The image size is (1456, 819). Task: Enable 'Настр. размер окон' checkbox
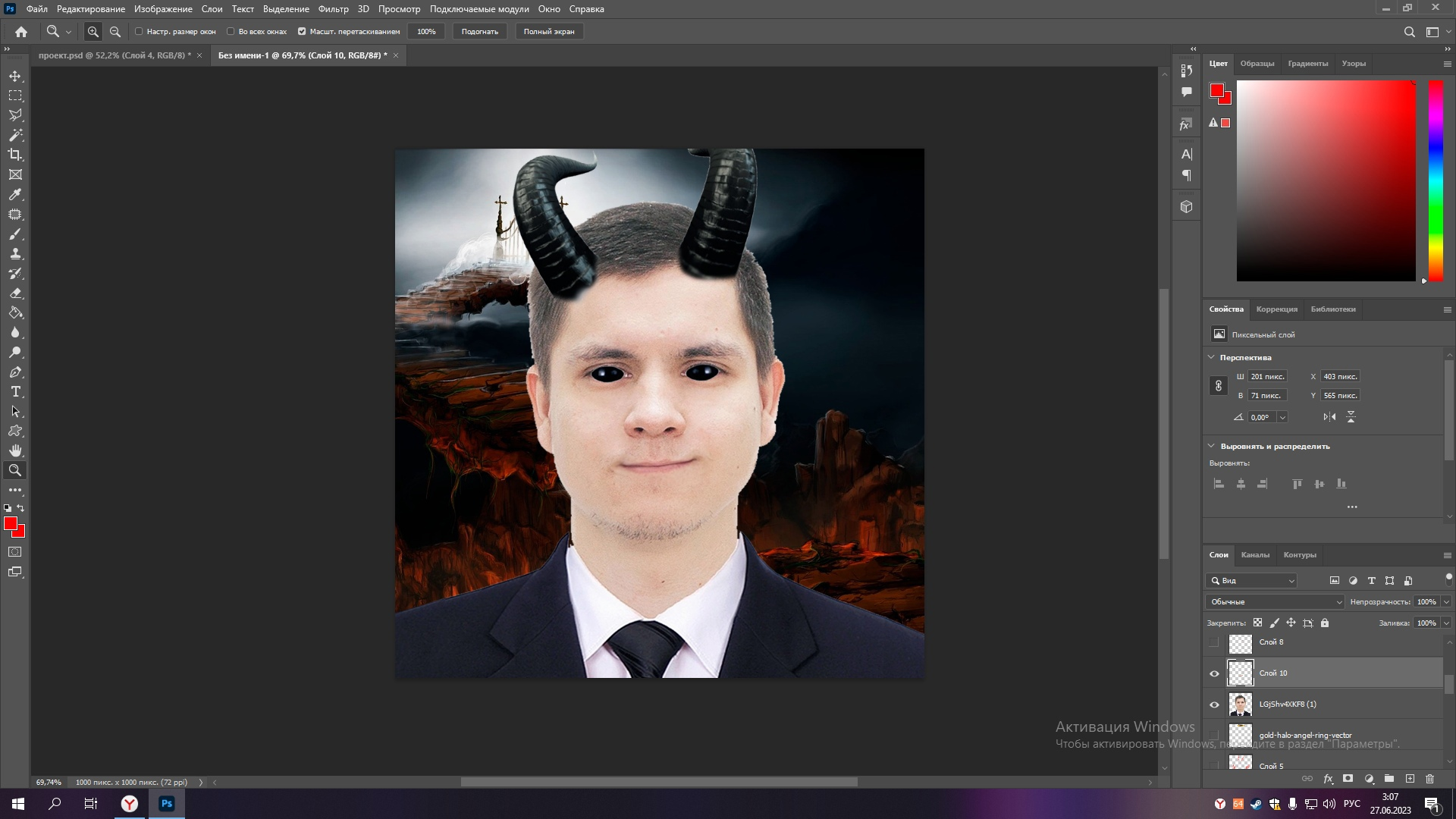tap(139, 32)
